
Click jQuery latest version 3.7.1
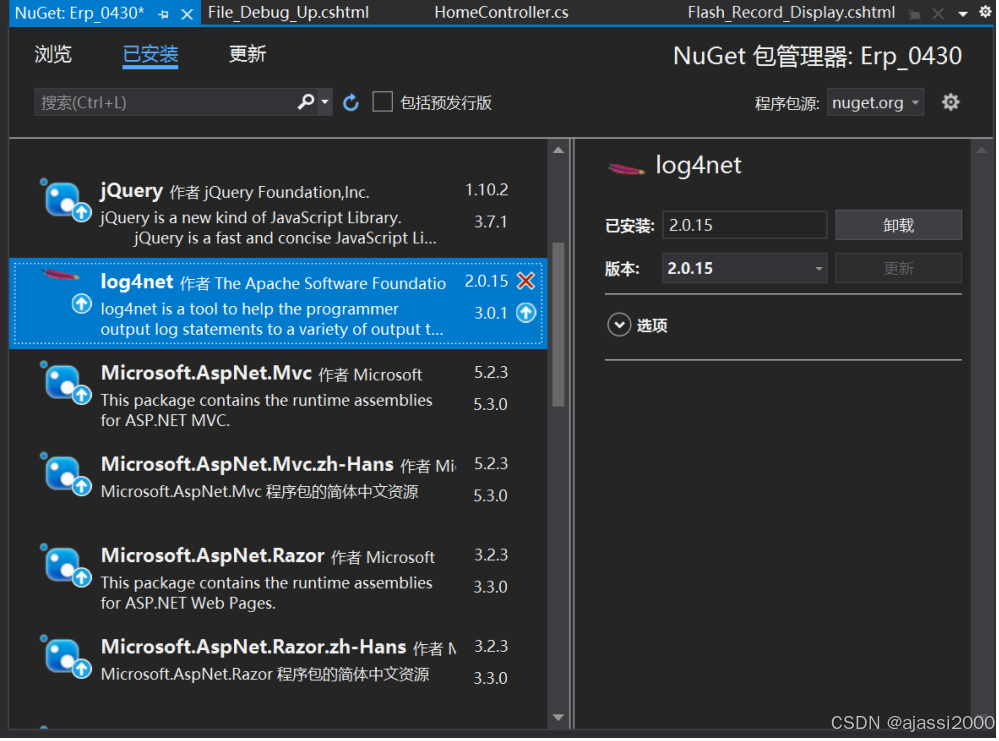click(491, 222)
